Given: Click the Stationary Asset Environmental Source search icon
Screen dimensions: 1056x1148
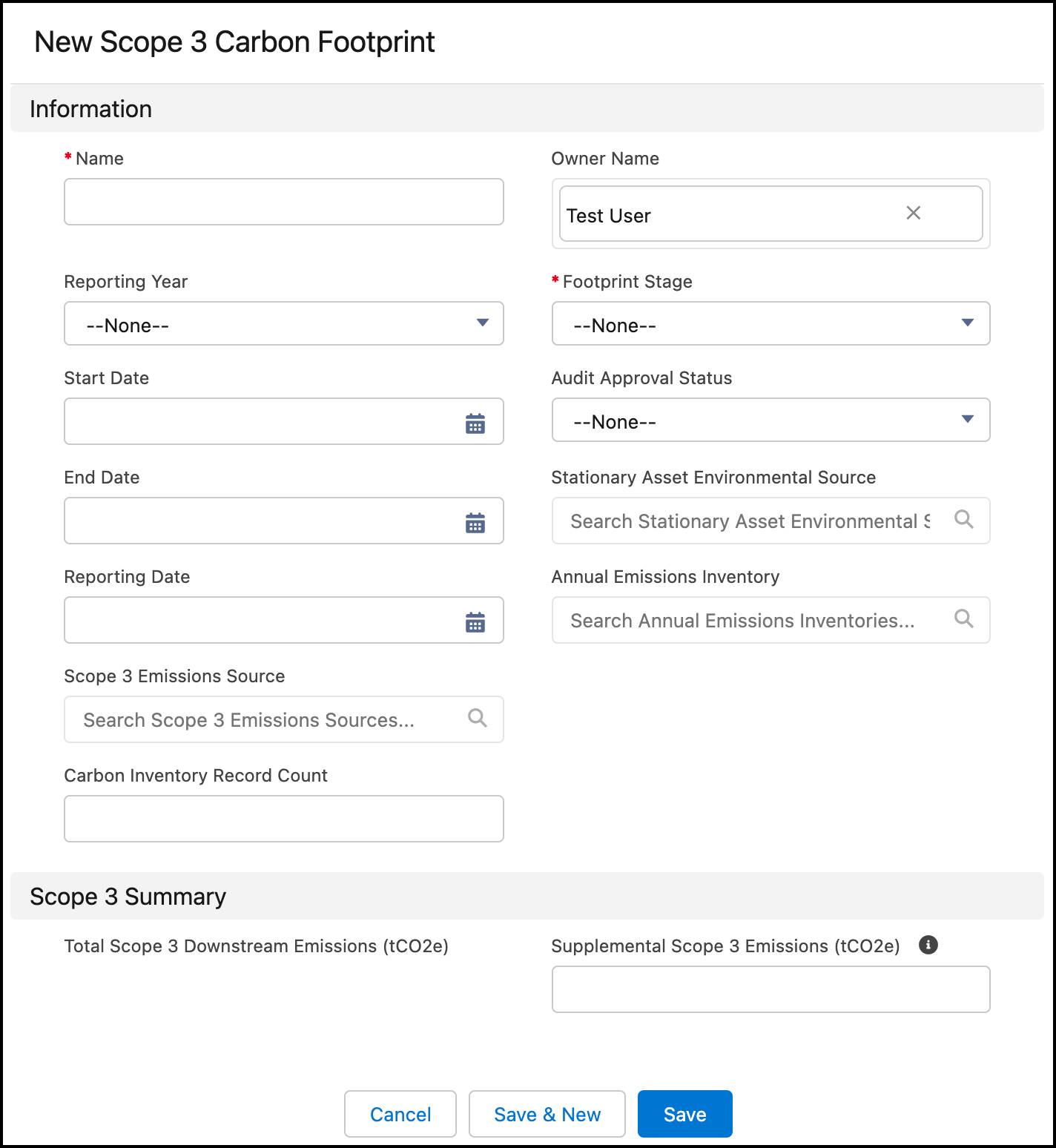Looking at the screenshot, I should 963,519.
